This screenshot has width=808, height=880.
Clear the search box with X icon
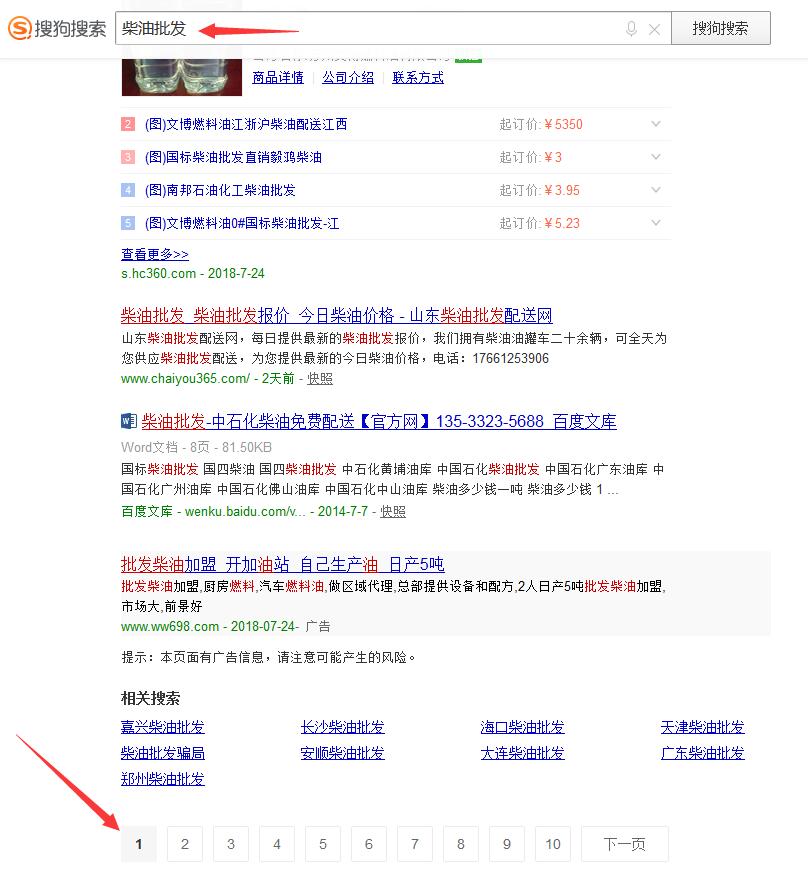tap(654, 29)
